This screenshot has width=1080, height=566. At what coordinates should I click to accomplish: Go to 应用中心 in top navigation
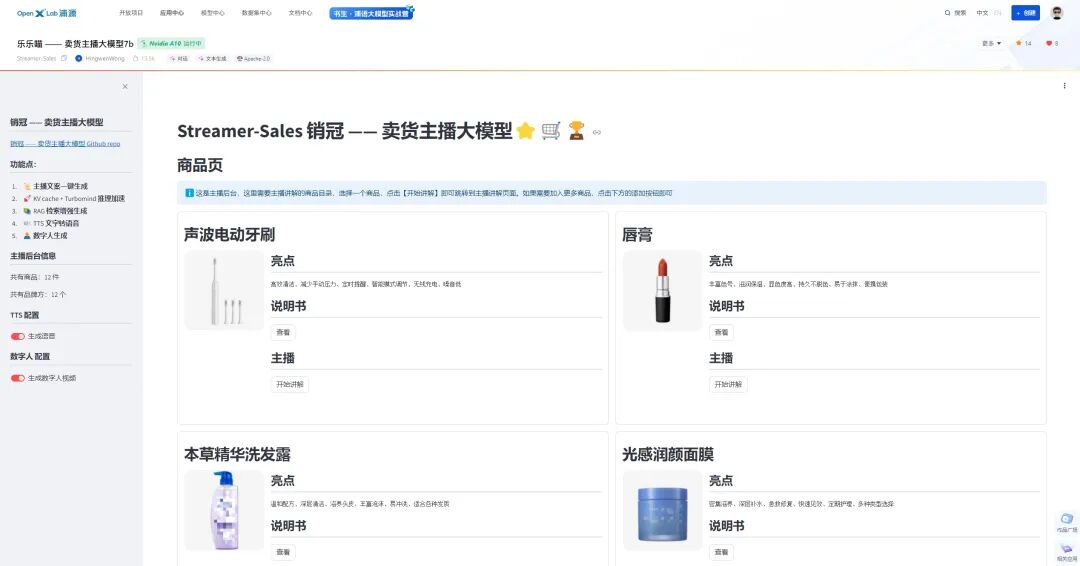click(x=172, y=13)
